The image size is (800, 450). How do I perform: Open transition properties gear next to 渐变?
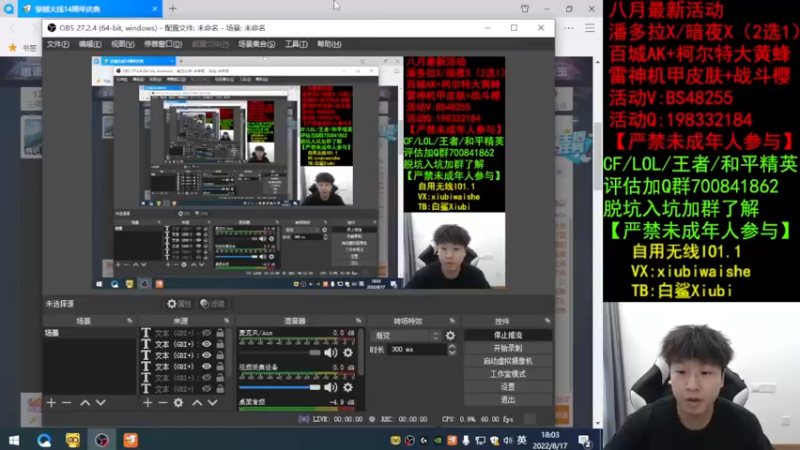[450, 336]
